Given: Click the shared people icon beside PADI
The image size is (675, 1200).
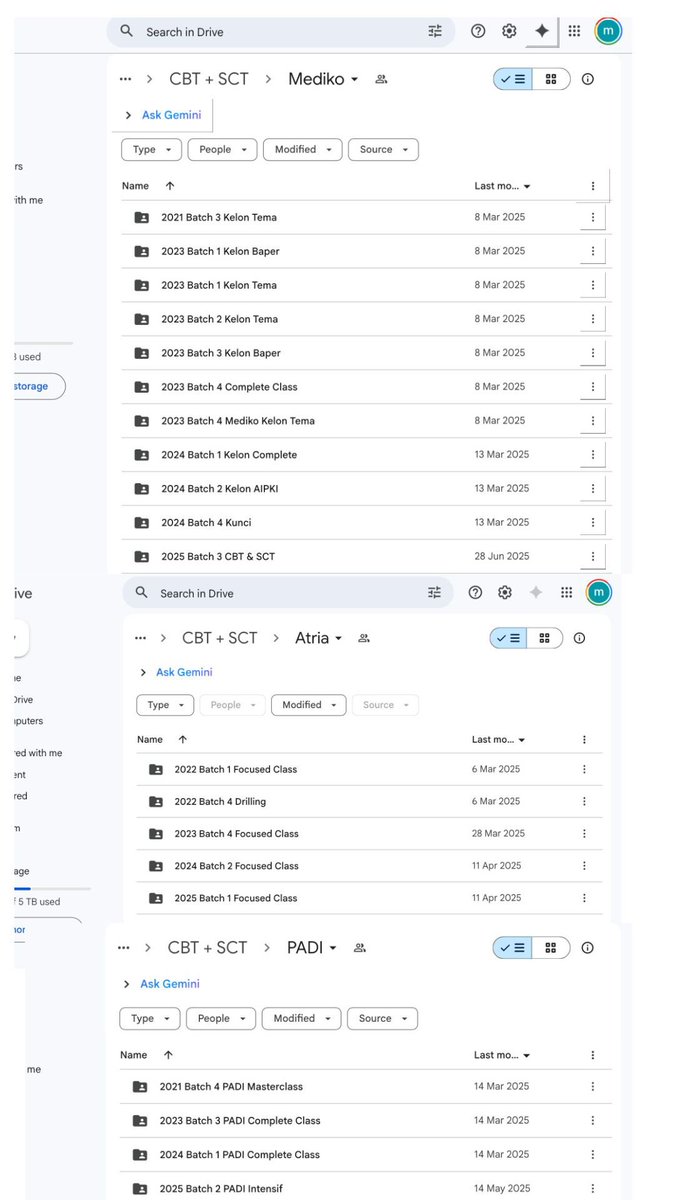Looking at the screenshot, I should click(360, 948).
